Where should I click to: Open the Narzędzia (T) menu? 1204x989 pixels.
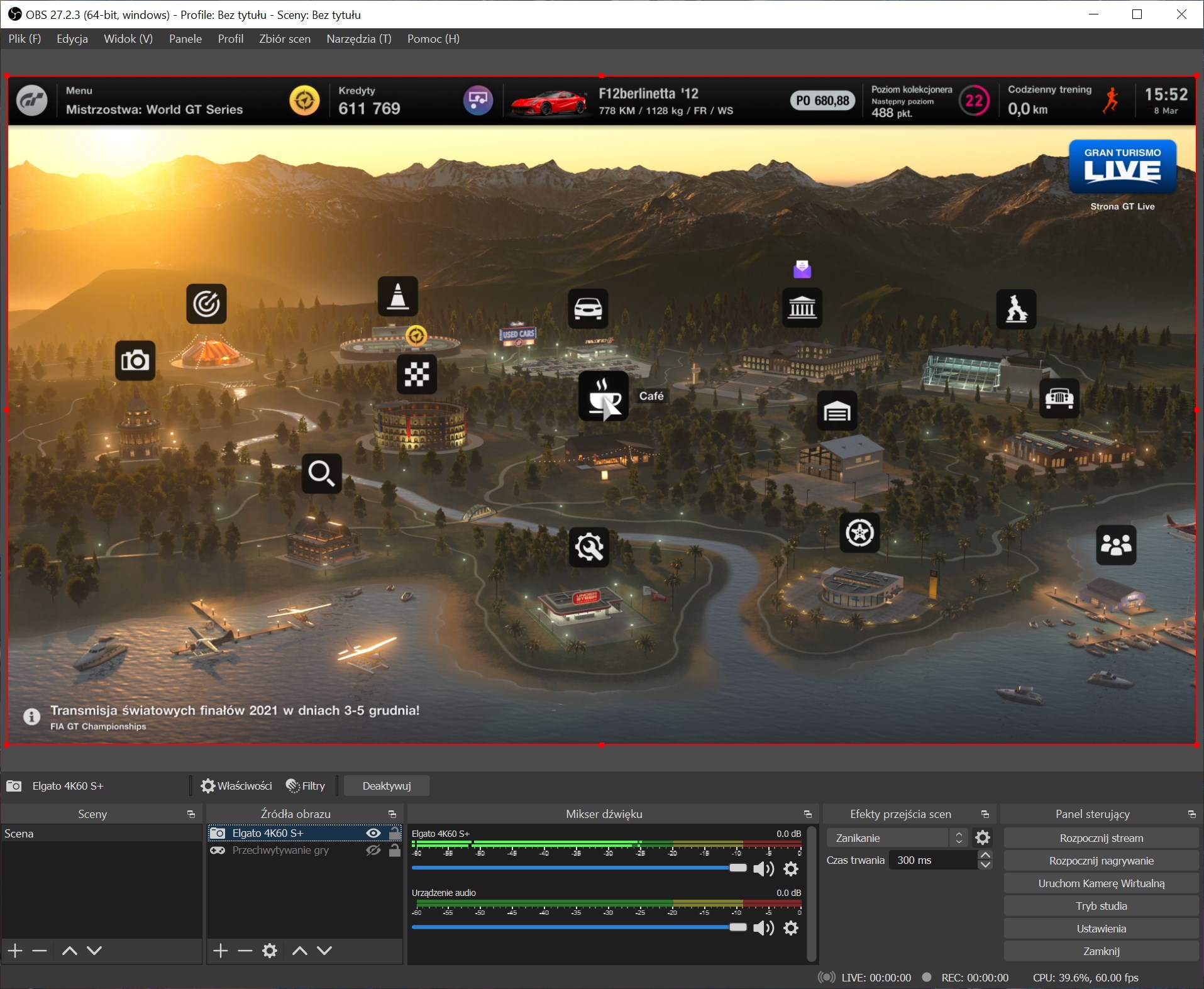[x=358, y=39]
